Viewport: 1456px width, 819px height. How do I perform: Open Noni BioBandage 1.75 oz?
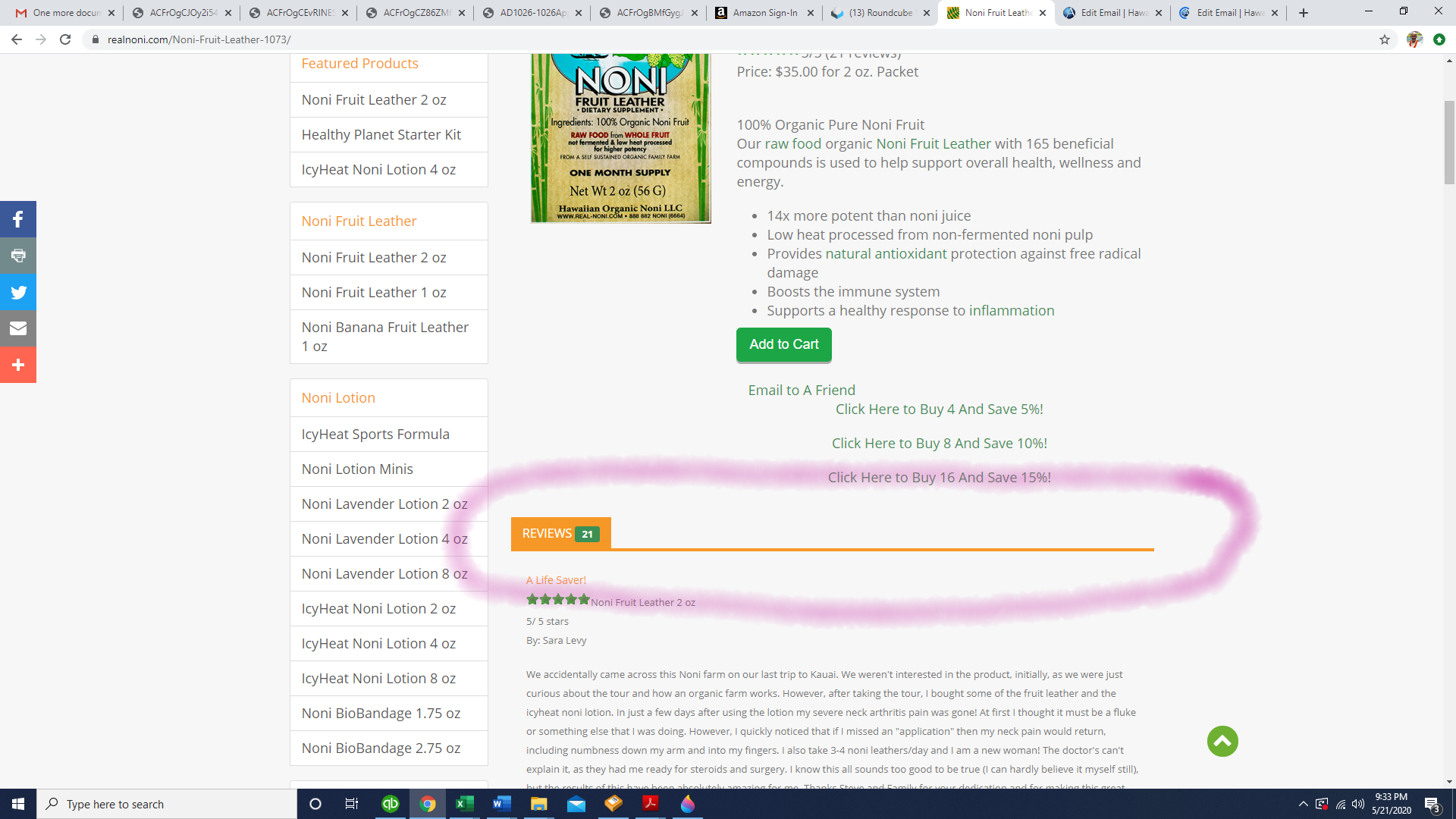[389, 714]
